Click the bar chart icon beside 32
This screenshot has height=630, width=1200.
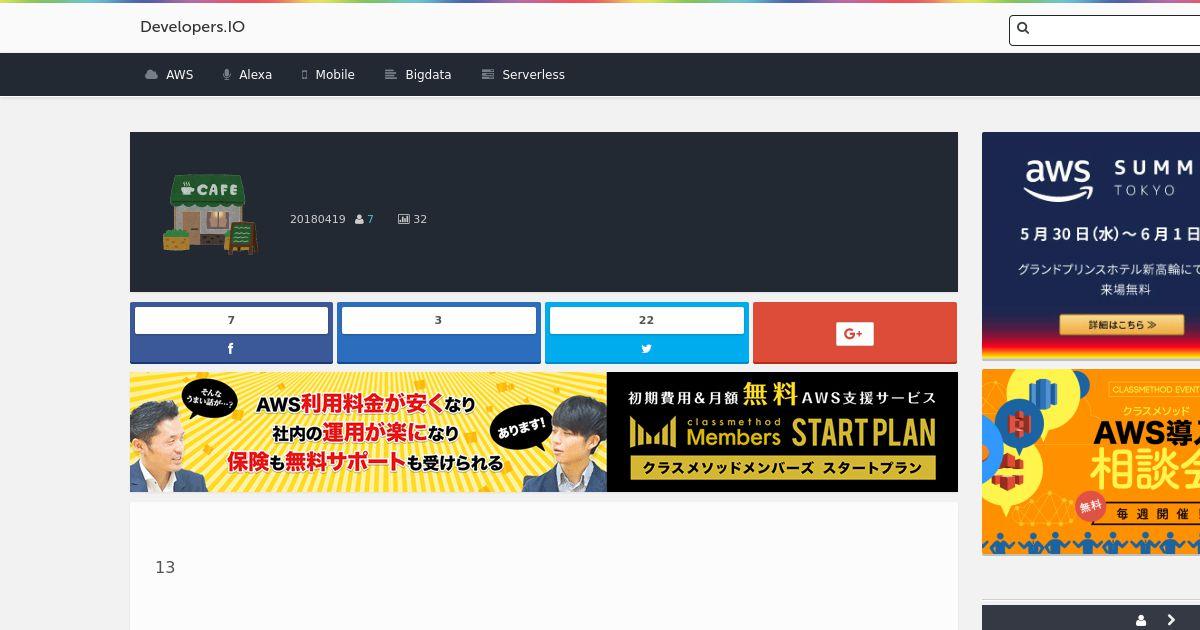point(403,219)
